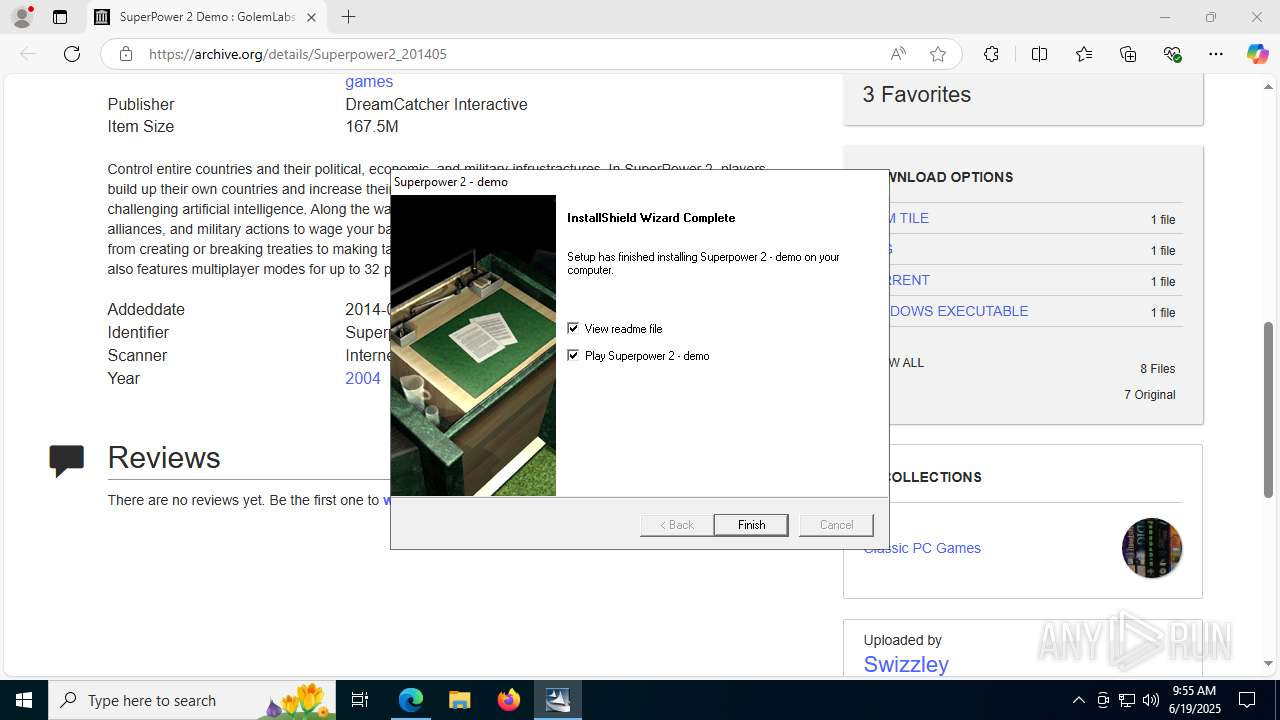This screenshot has height=720, width=1280.
Task: Click SHOW ALL download files link
Action: (906, 363)
